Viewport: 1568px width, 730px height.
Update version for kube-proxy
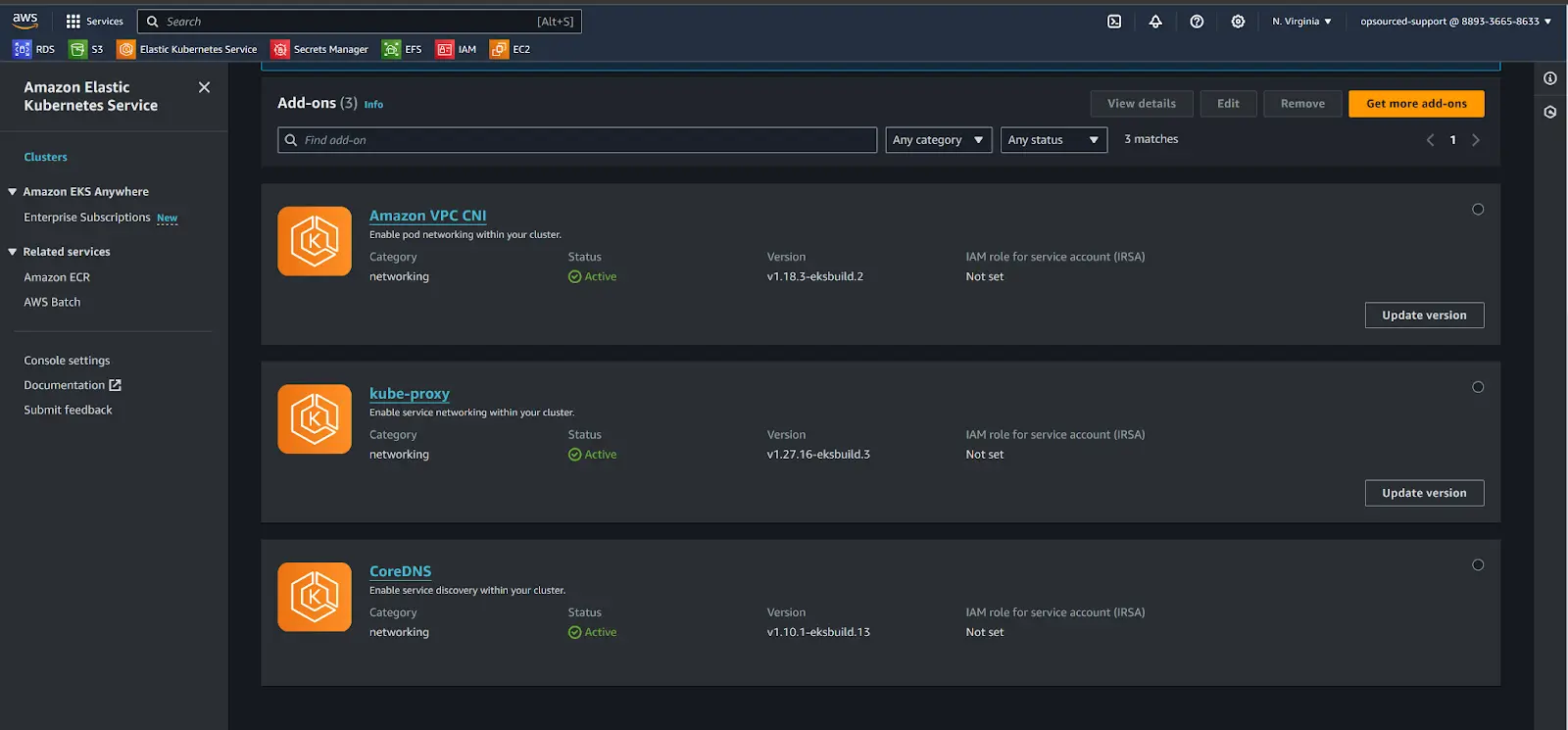point(1424,493)
